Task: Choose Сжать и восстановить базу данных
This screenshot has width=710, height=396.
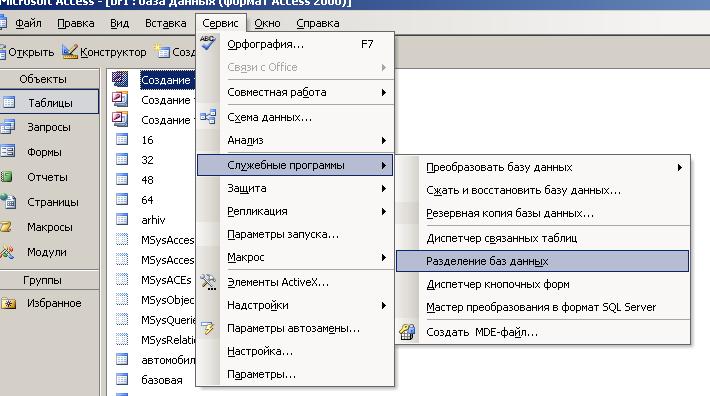Action: 543,191
